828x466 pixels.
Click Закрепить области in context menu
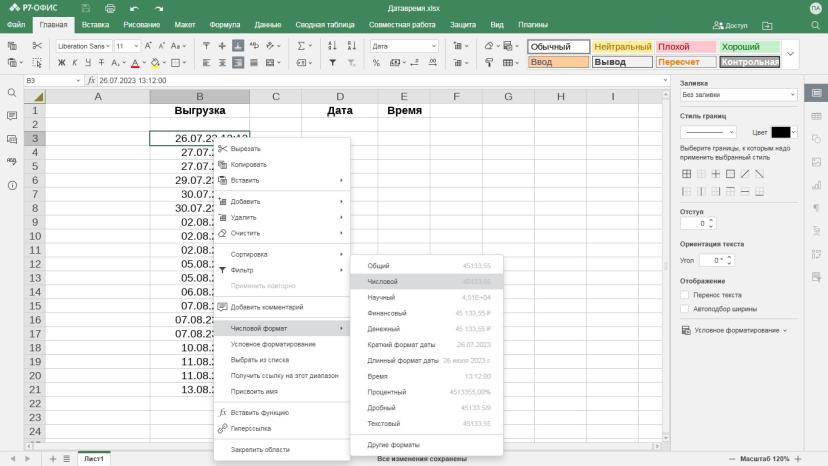click(282, 450)
